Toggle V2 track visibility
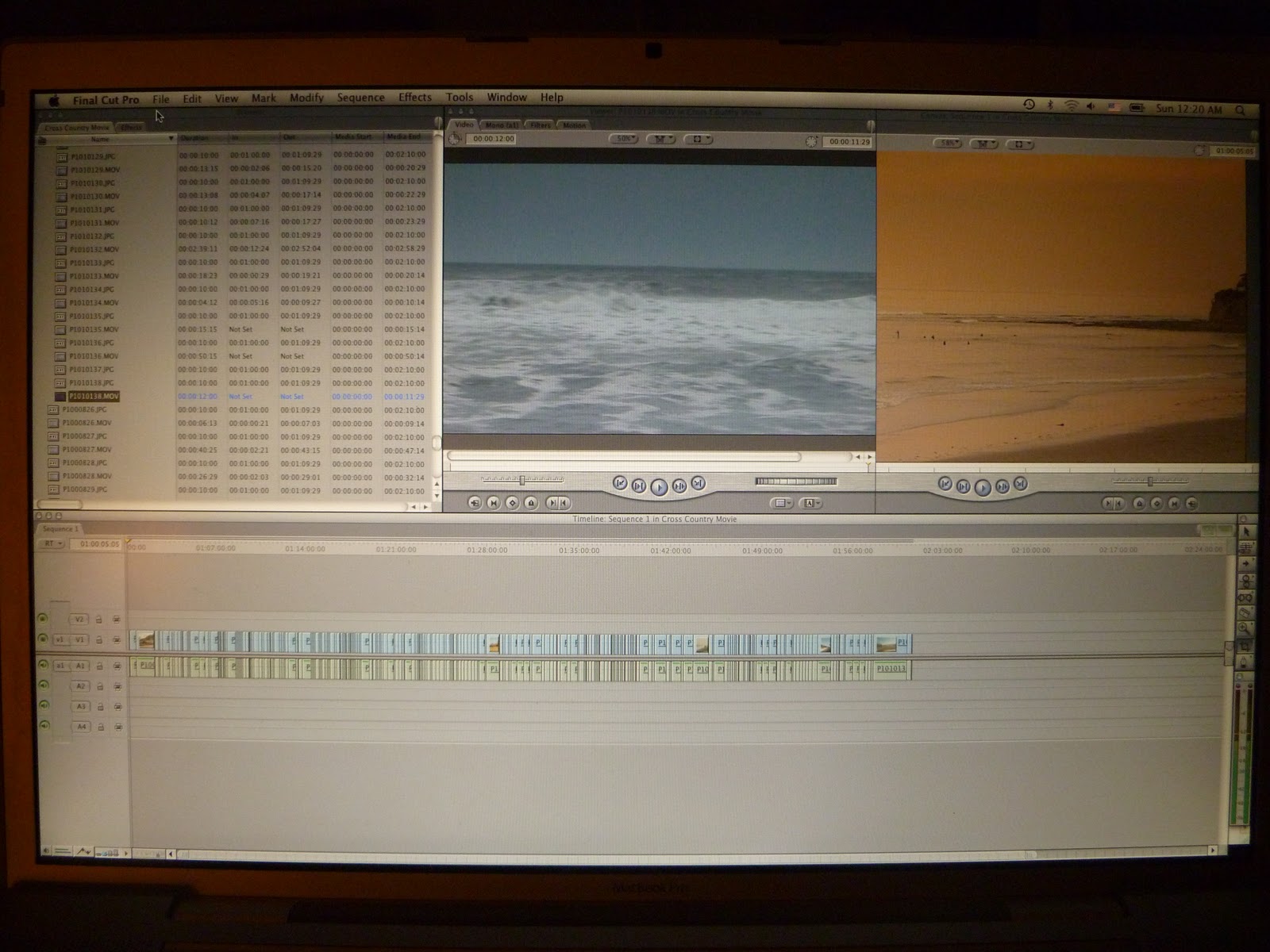Screen dimensions: 1270x952 pos(43,619)
